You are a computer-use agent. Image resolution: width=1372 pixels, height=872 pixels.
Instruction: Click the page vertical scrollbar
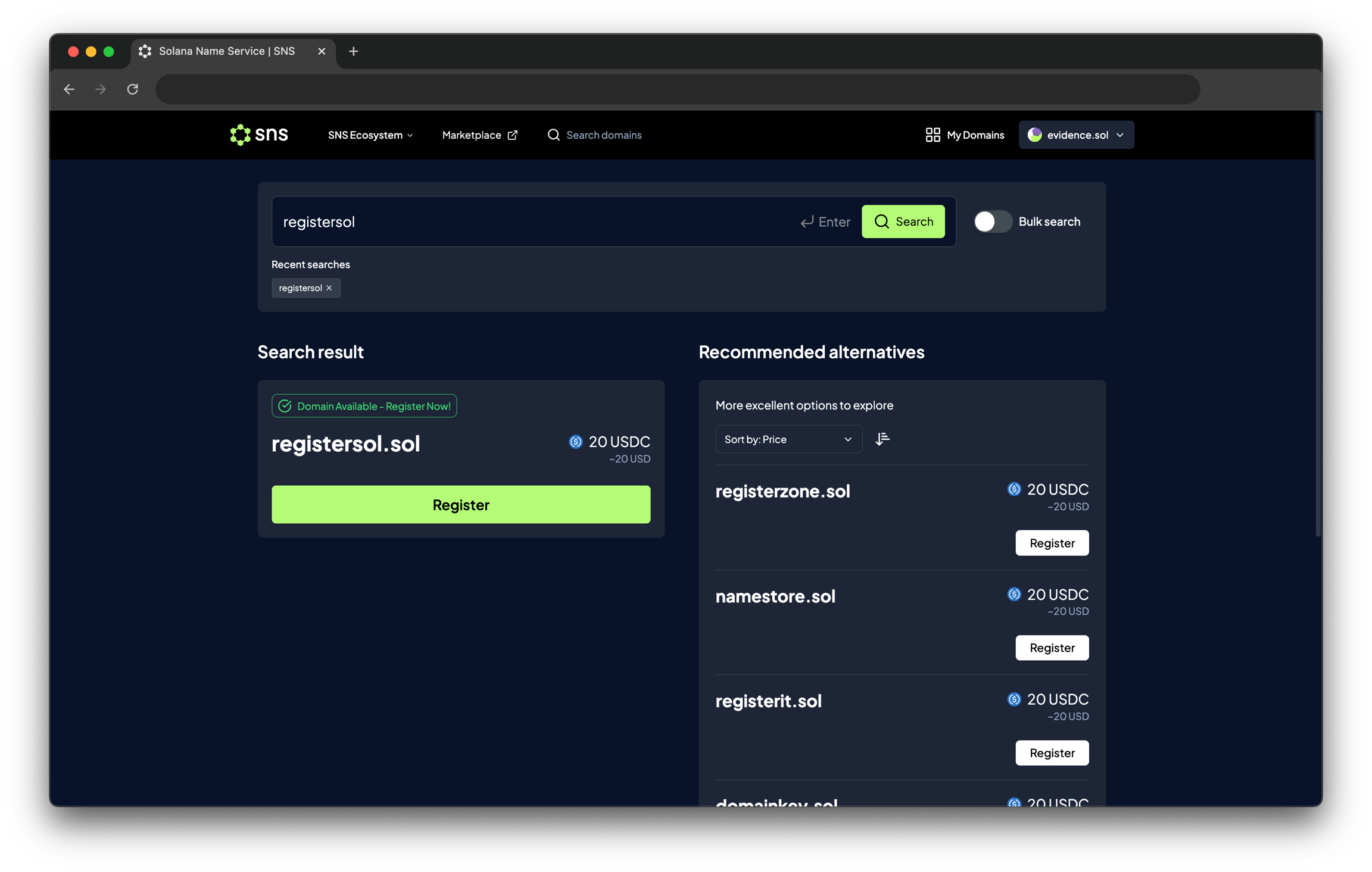1318,324
